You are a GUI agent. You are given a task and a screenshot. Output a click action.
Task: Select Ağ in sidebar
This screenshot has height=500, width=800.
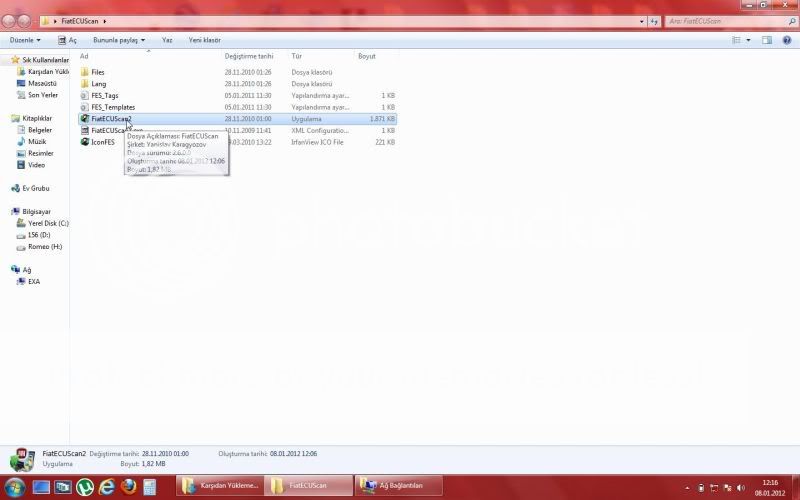[21, 269]
